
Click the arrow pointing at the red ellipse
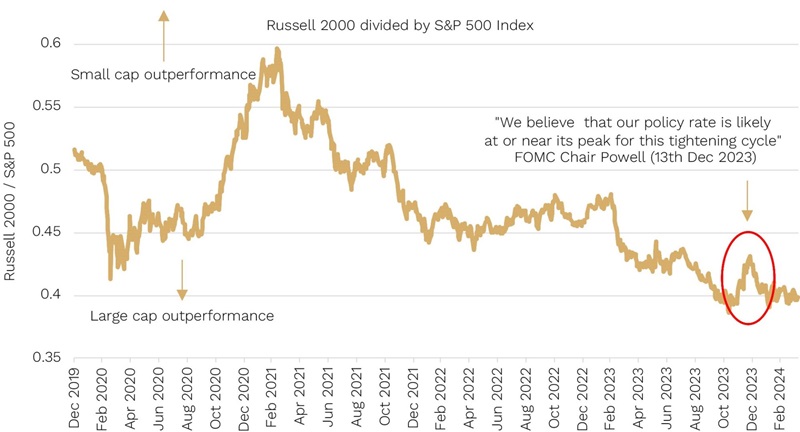point(745,203)
